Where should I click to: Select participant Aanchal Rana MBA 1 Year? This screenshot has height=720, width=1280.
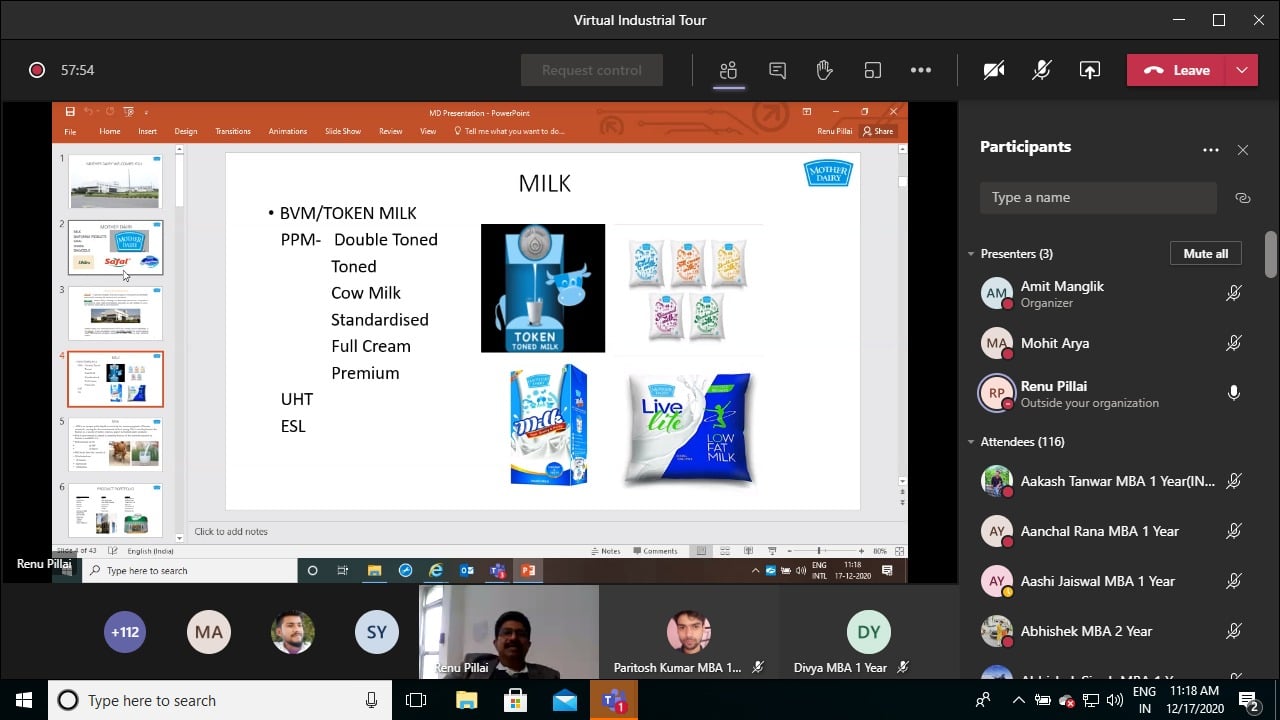[1110, 531]
